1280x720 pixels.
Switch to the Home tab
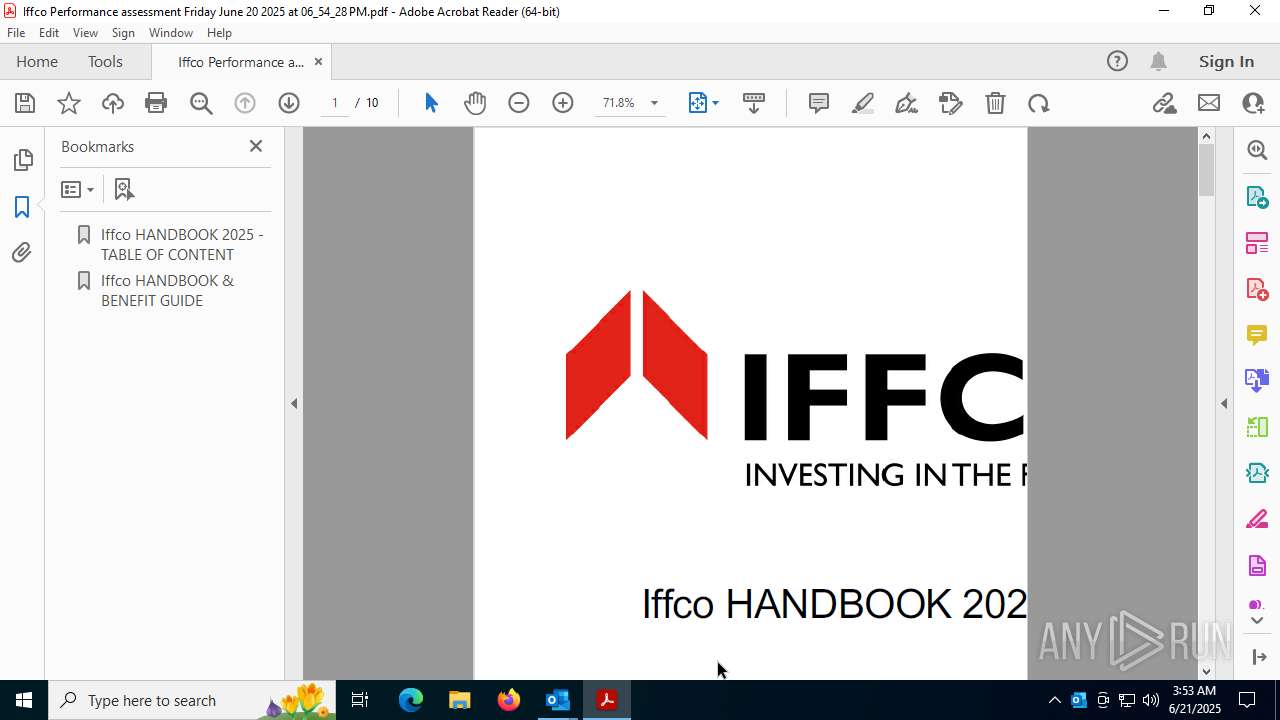pyautogui.click(x=37, y=62)
